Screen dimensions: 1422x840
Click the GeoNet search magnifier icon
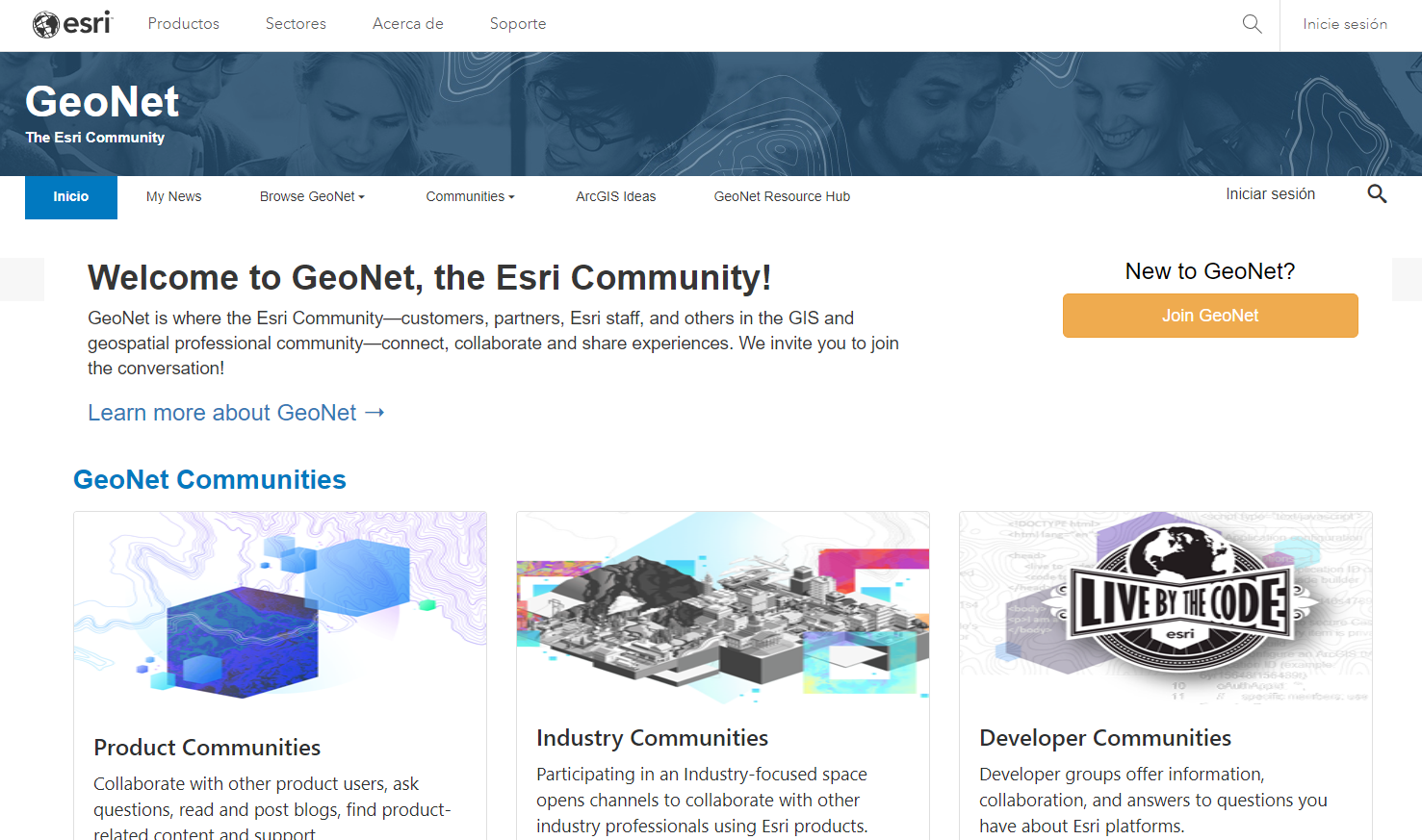click(x=1377, y=194)
